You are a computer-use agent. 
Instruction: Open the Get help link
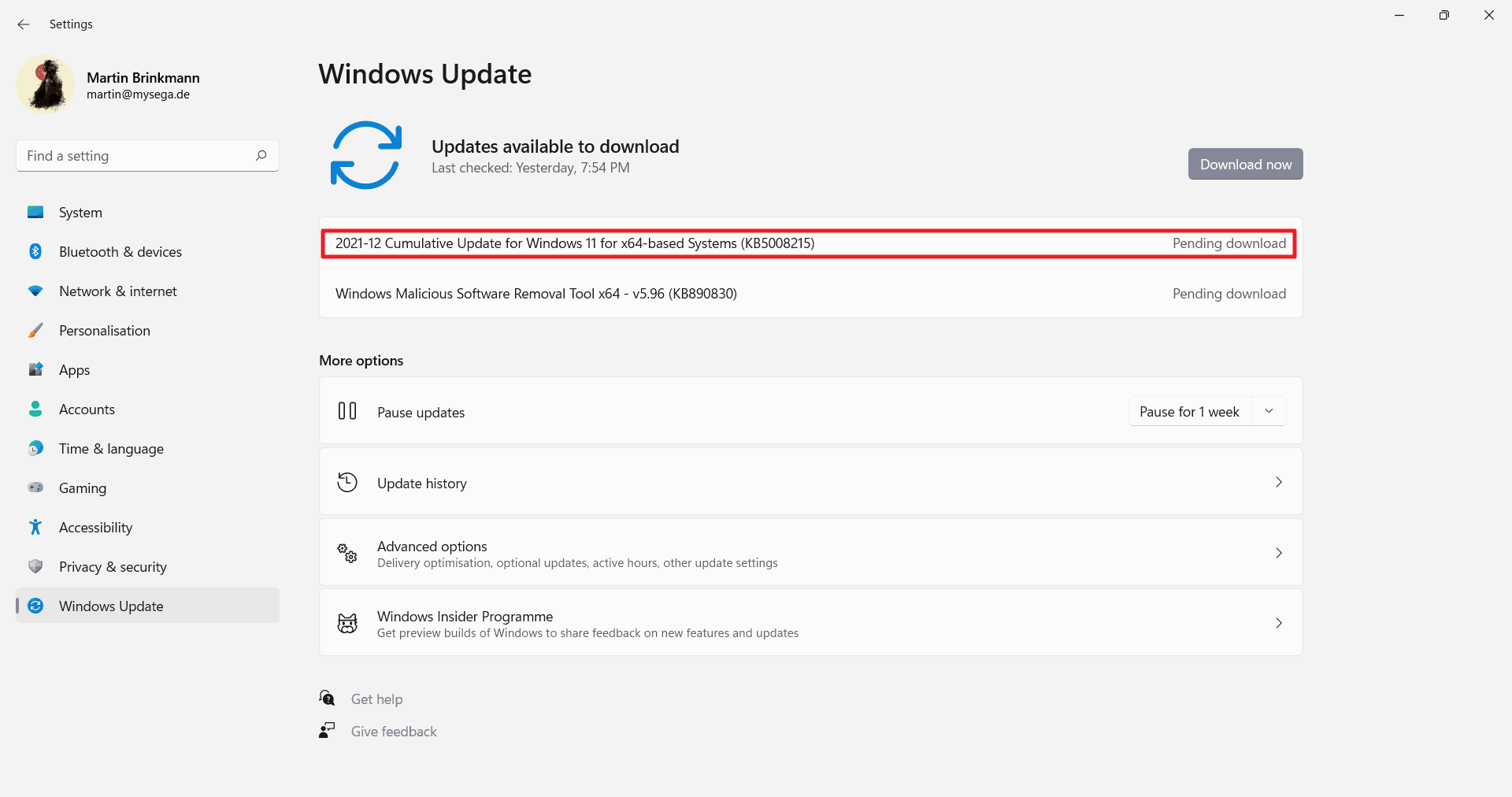[376, 699]
